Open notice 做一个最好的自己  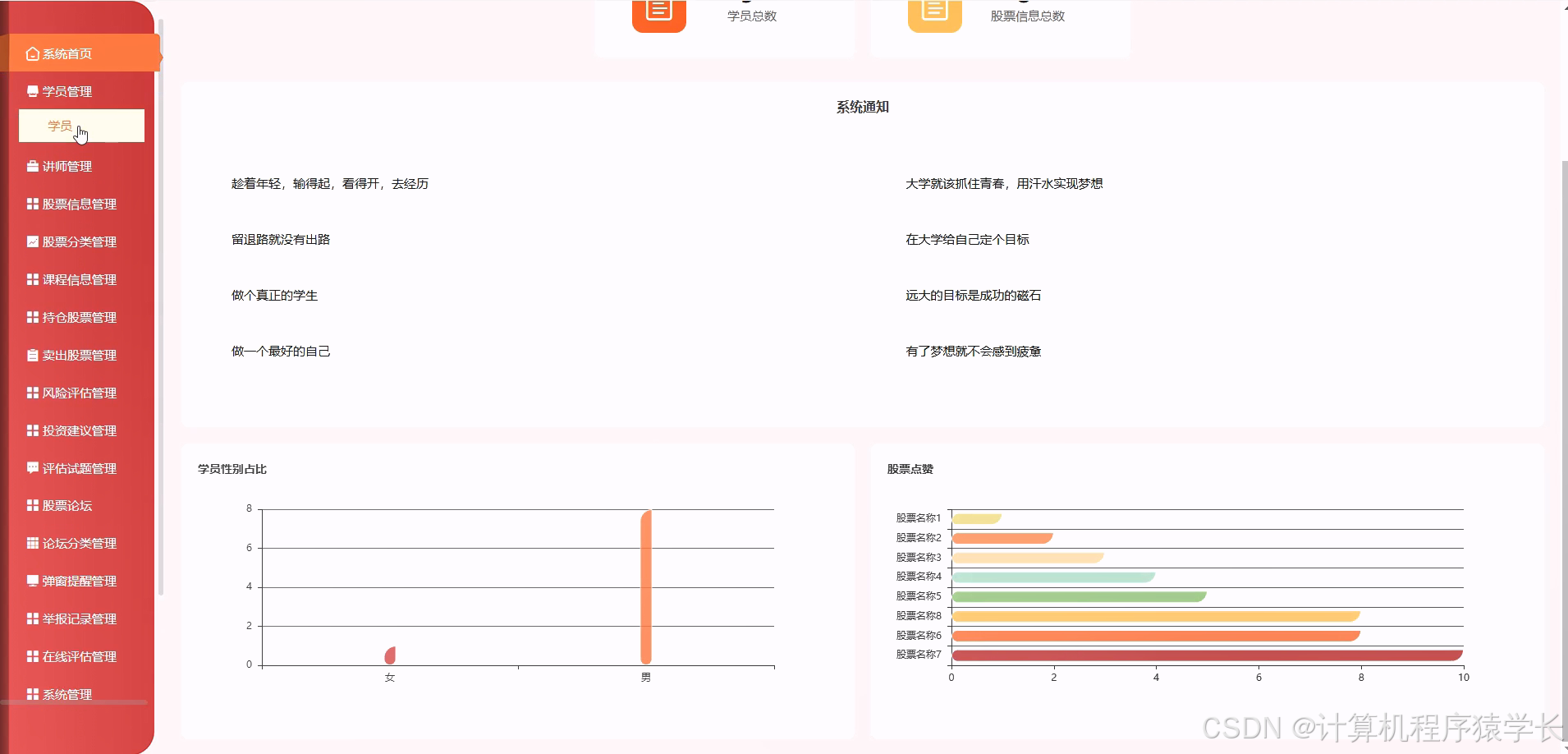[x=281, y=352]
